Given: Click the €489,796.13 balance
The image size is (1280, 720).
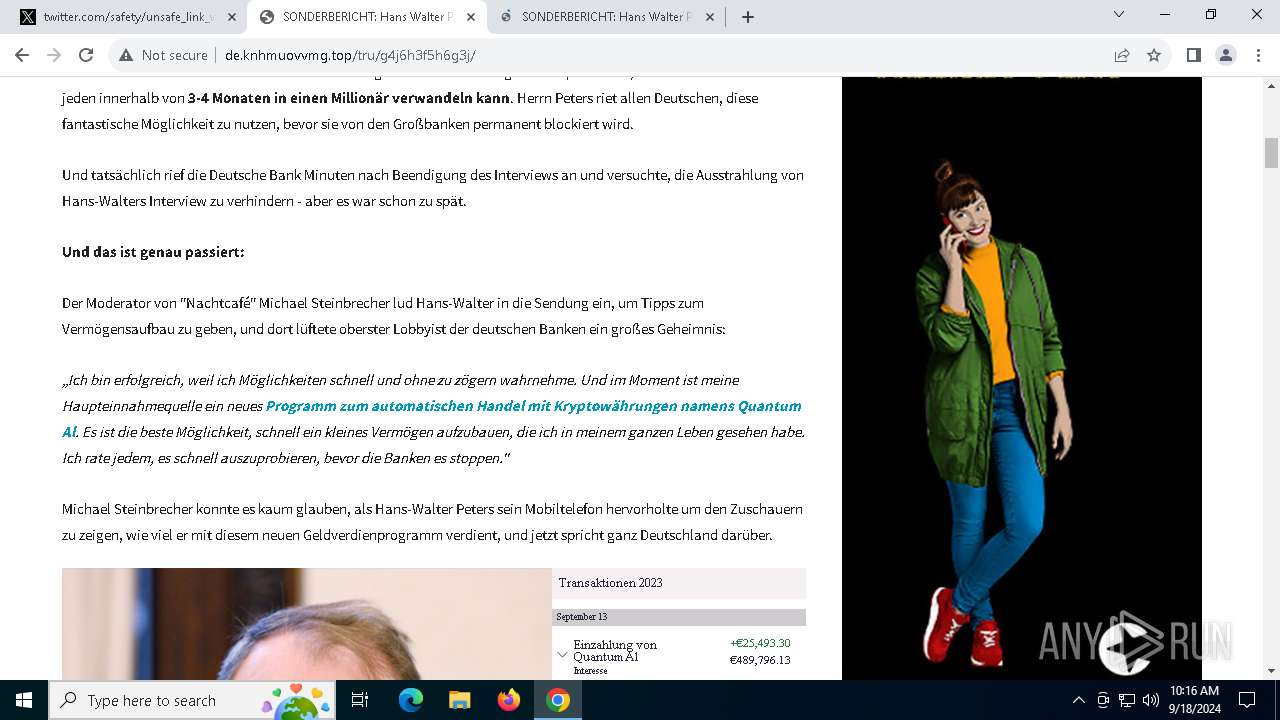Looking at the screenshot, I should click(x=760, y=660).
